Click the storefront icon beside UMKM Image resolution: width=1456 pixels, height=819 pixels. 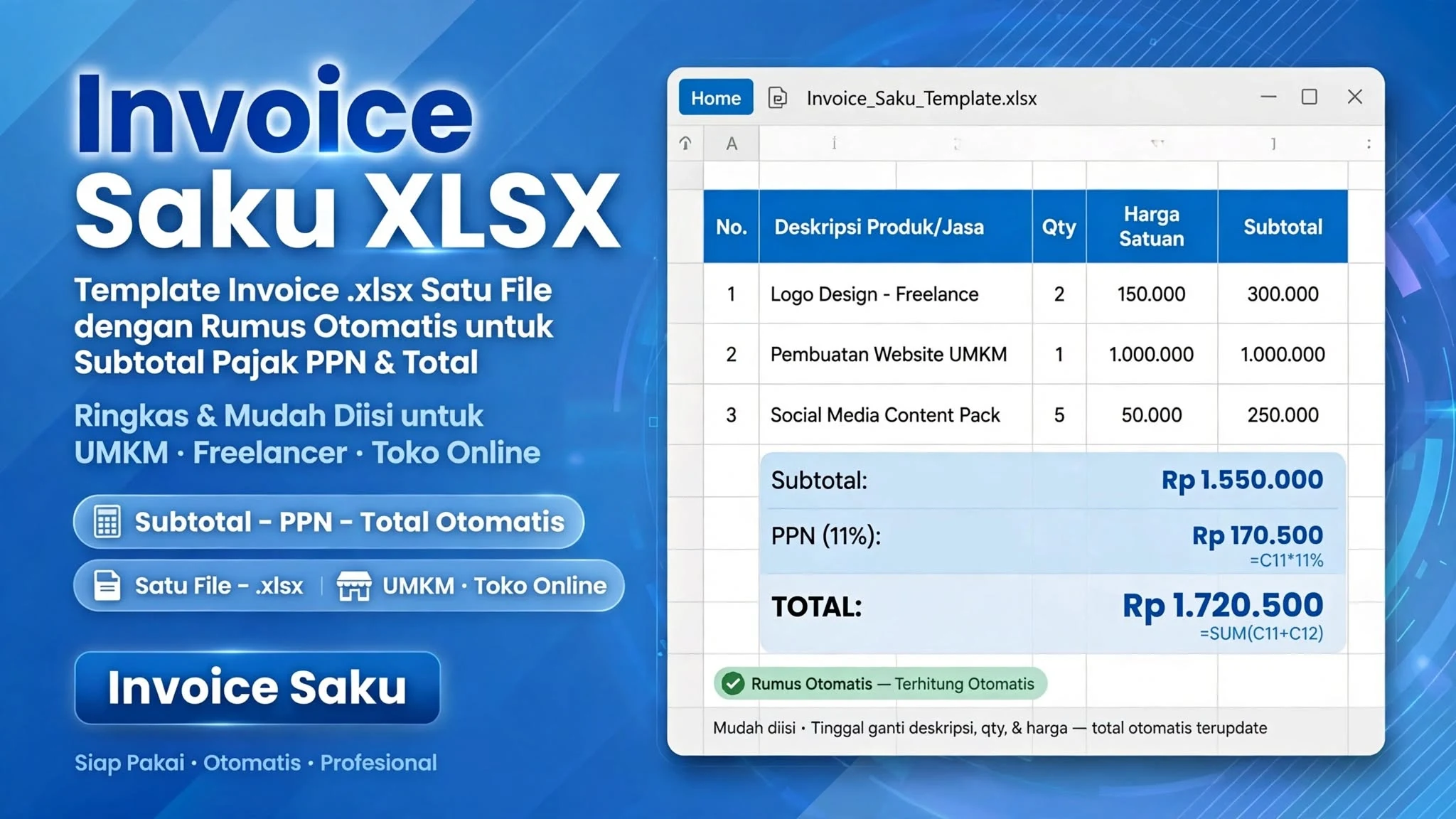(x=354, y=586)
